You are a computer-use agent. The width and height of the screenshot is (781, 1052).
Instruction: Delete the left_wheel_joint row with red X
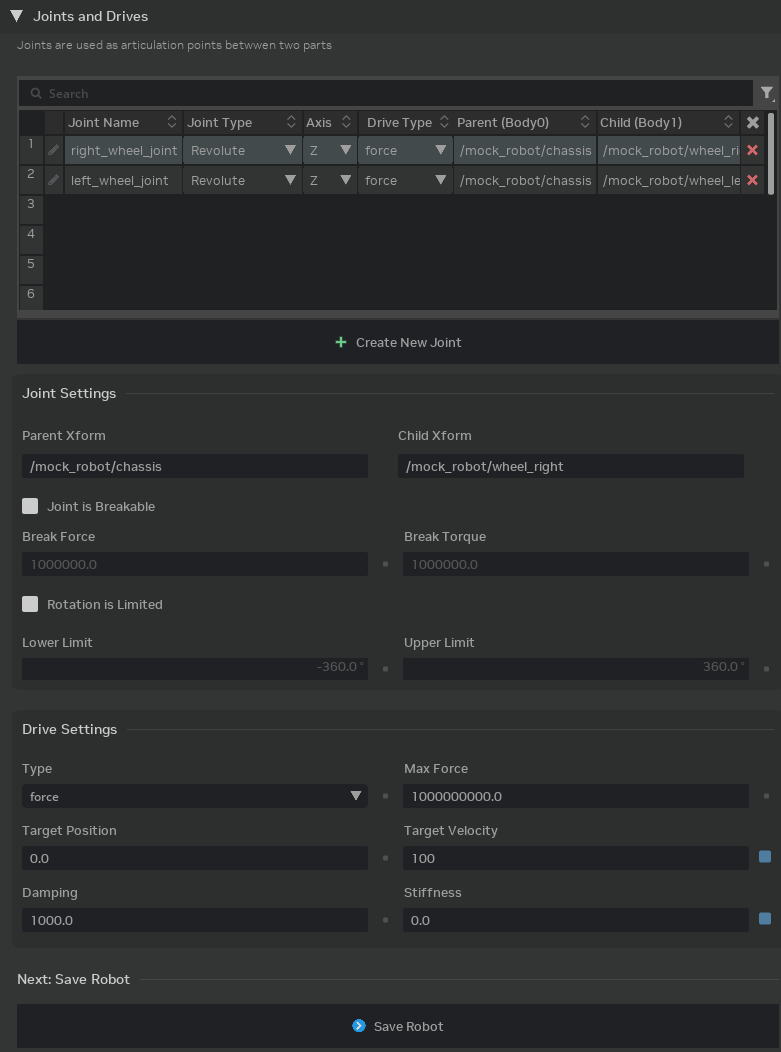coord(753,180)
